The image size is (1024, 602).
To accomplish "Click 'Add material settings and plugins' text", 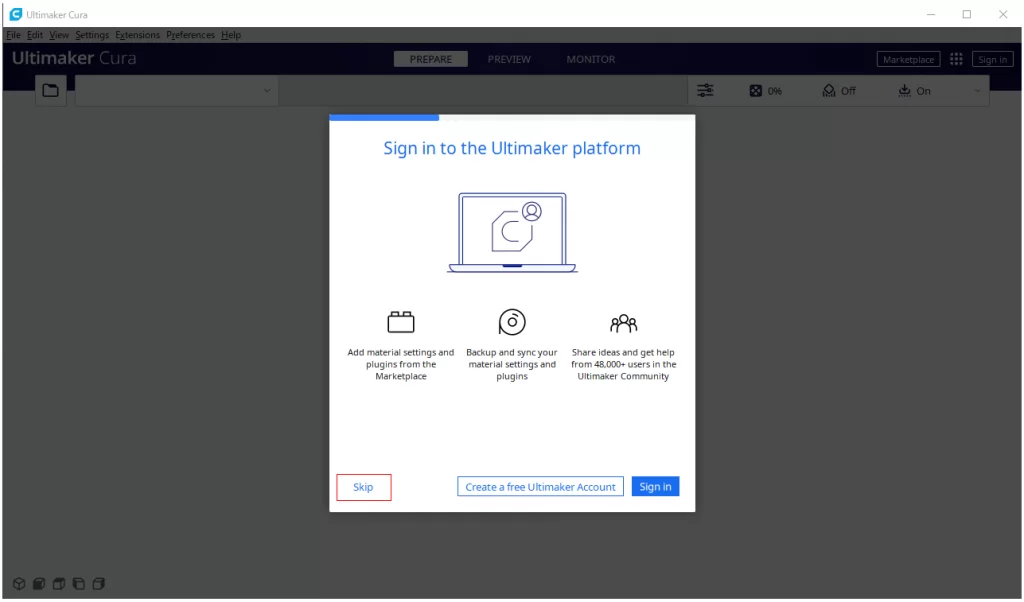I will (x=401, y=364).
